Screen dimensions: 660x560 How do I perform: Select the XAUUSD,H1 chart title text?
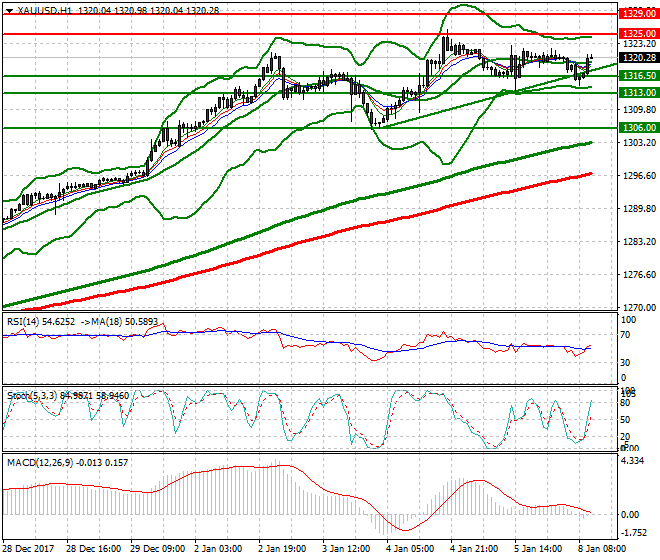click(x=45, y=11)
